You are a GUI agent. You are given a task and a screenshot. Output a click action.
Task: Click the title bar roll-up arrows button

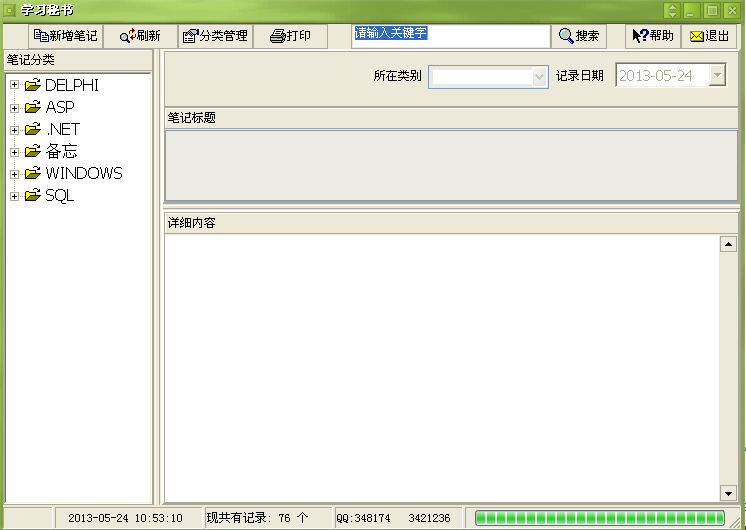(x=672, y=10)
